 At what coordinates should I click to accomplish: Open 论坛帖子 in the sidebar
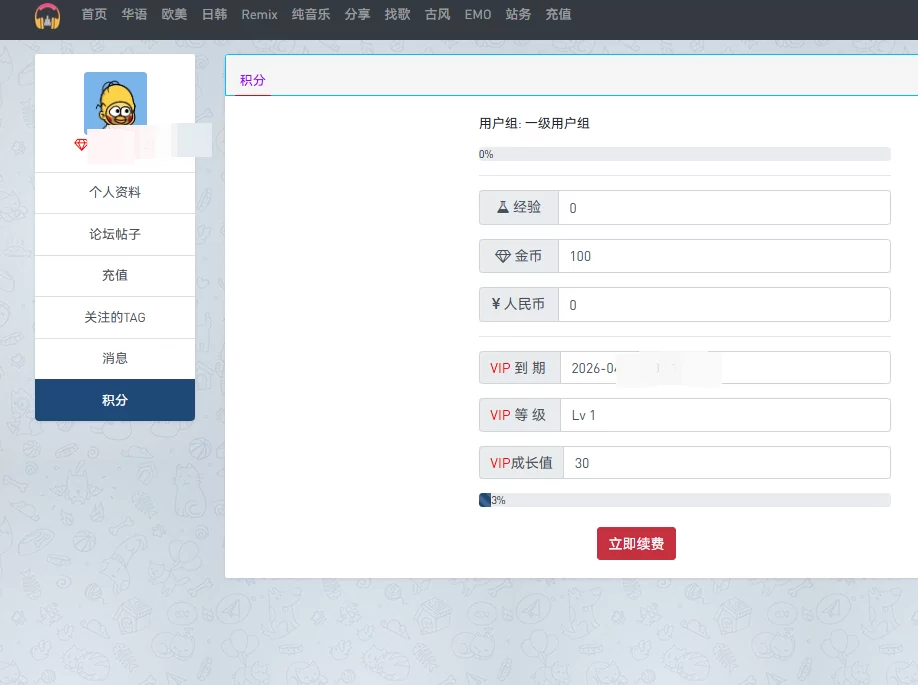(115, 234)
